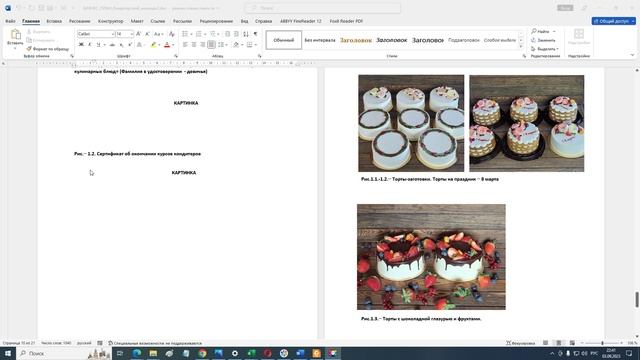This screenshot has width=640, height=360.
Task: Toggle show paragraph marks (¶)
Action: pyautogui.click(x=256, y=34)
